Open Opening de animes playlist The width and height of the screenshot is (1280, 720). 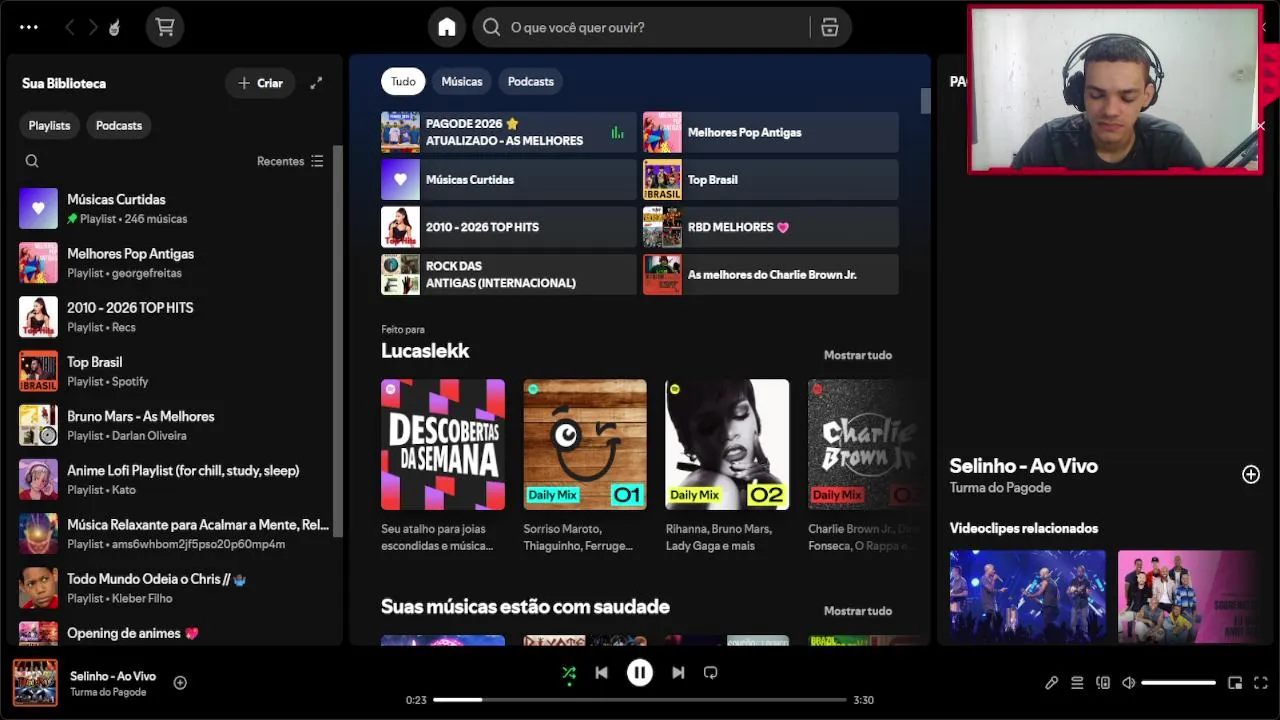(x=174, y=633)
